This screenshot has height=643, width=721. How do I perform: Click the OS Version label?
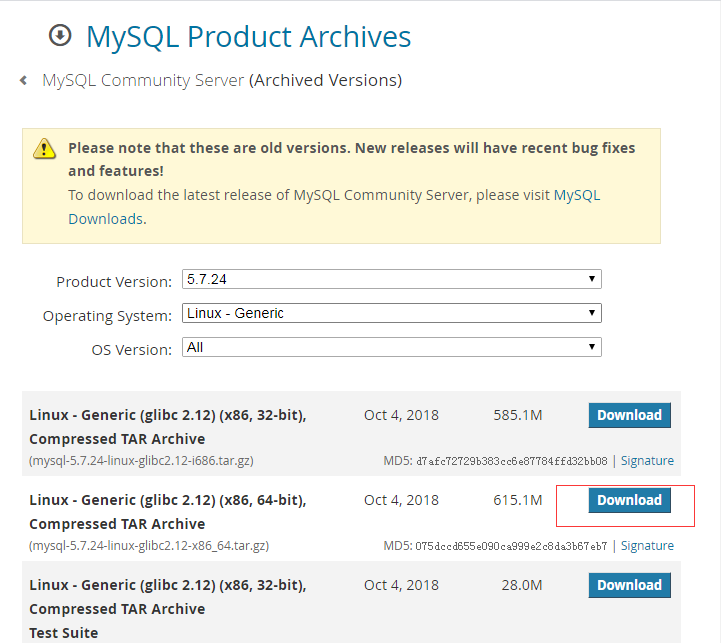point(132,350)
